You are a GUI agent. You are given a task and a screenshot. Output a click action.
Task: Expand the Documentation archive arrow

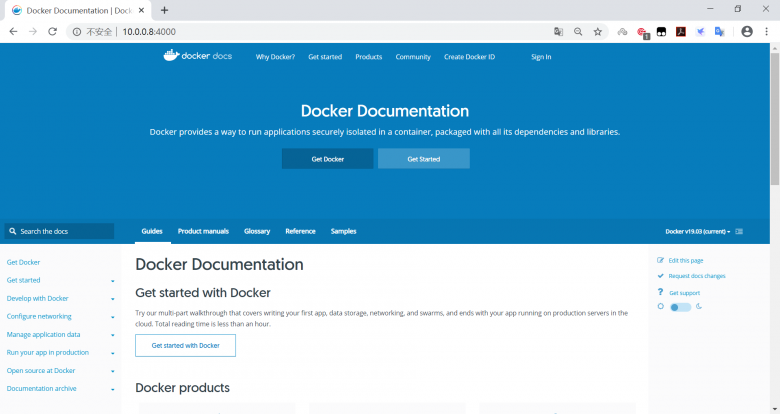tap(113, 389)
